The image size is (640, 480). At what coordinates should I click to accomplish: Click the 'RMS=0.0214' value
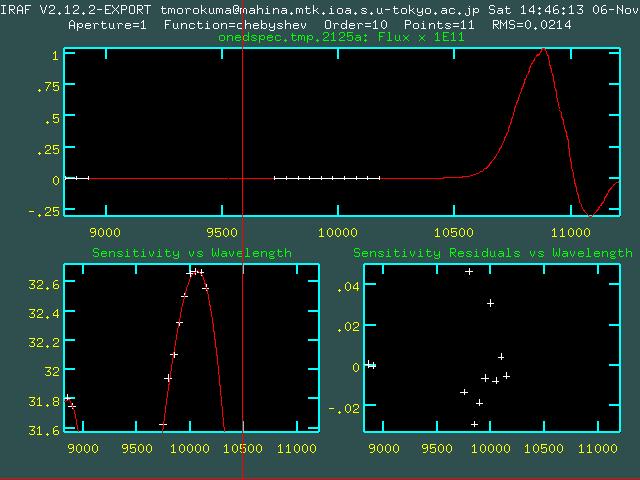pos(531,25)
